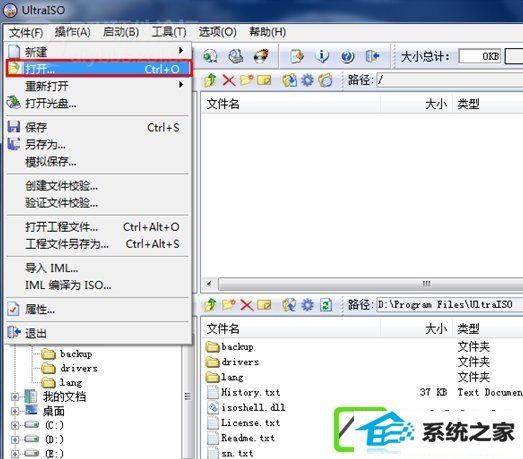The image size is (523, 459).
Task: Go up one level in the image pane
Action: [210, 80]
